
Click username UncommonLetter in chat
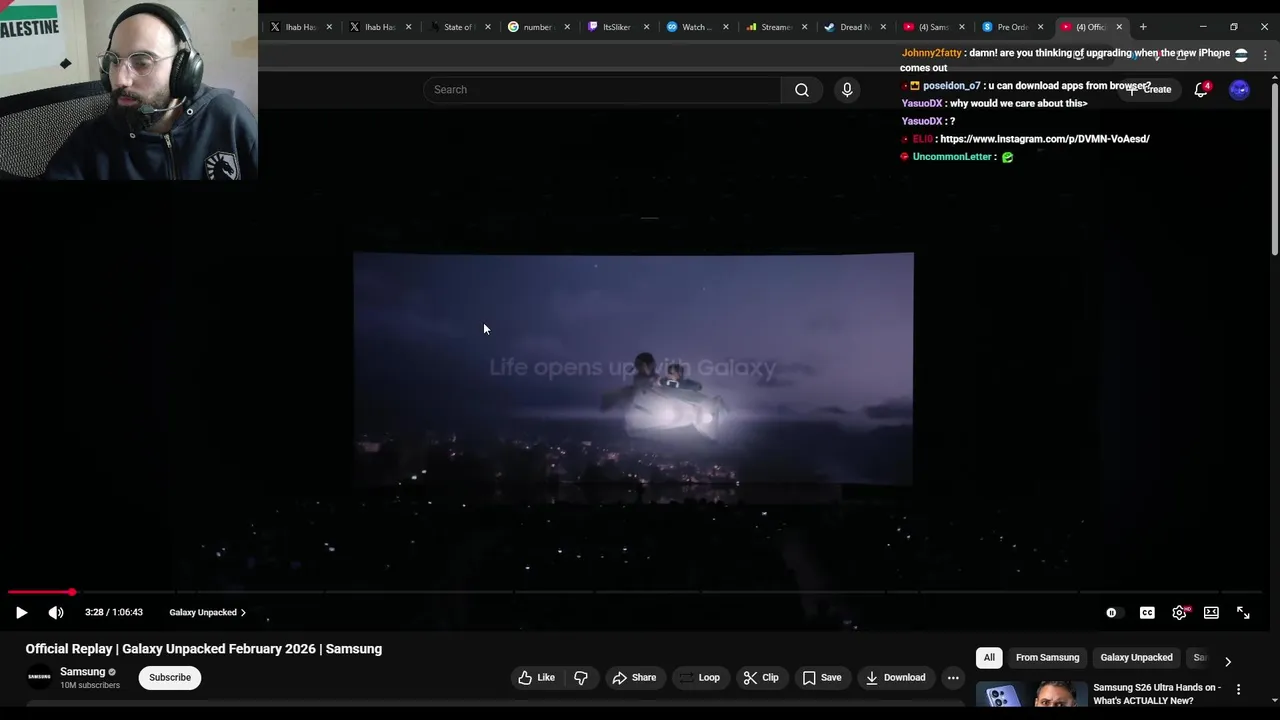click(952, 157)
